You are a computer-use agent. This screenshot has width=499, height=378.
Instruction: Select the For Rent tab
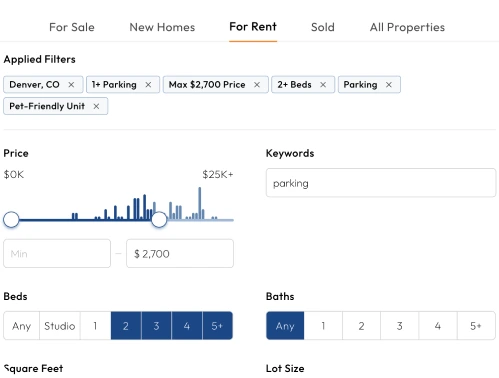[x=253, y=27]
